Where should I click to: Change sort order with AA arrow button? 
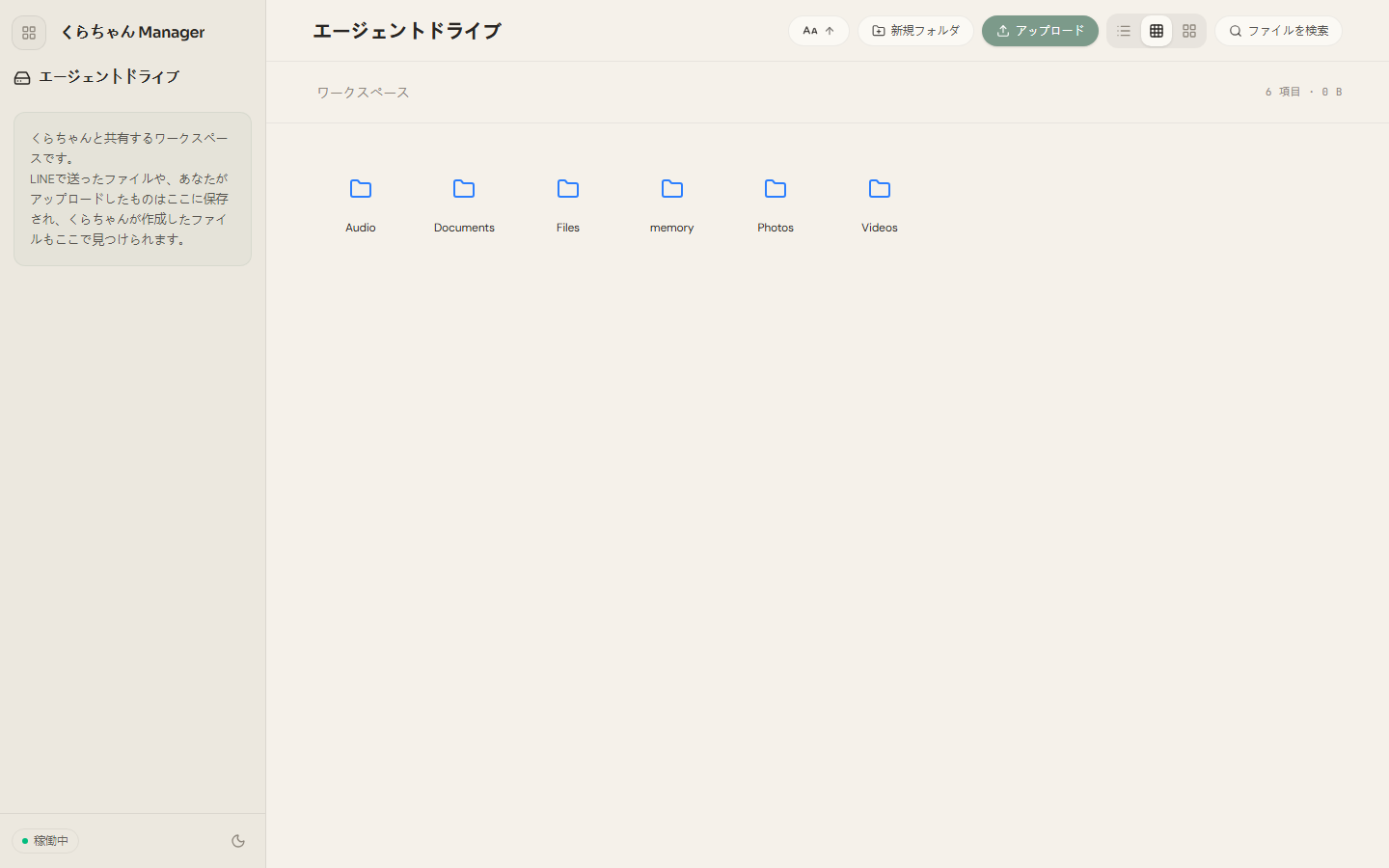(x=819, y=31)
